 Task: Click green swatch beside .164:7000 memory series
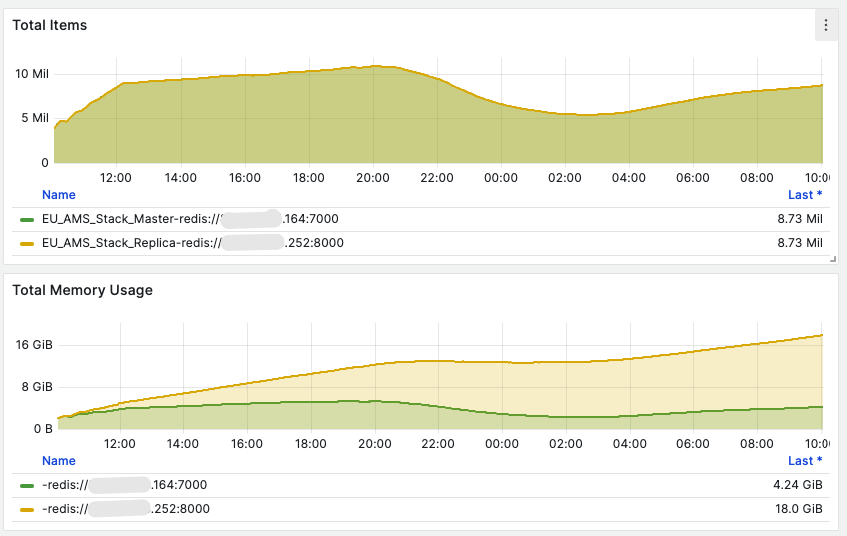[27, 486]
